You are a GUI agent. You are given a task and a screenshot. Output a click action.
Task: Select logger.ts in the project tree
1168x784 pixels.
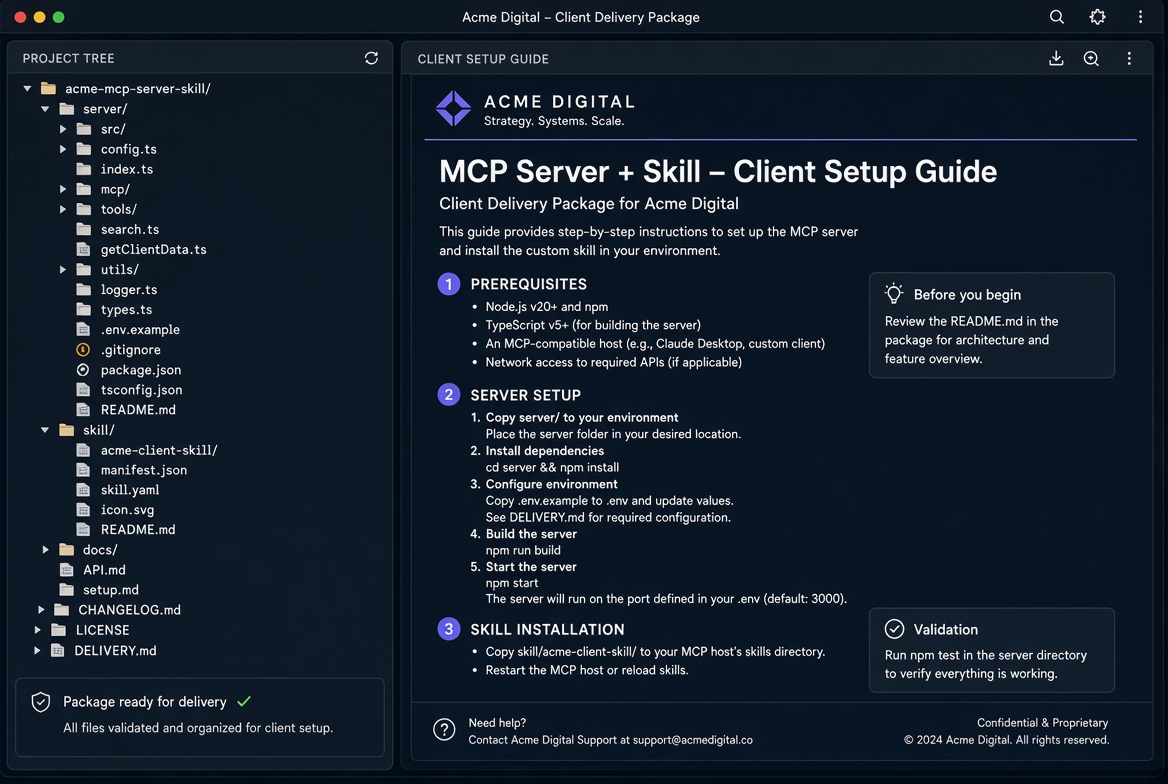point(129,290)
